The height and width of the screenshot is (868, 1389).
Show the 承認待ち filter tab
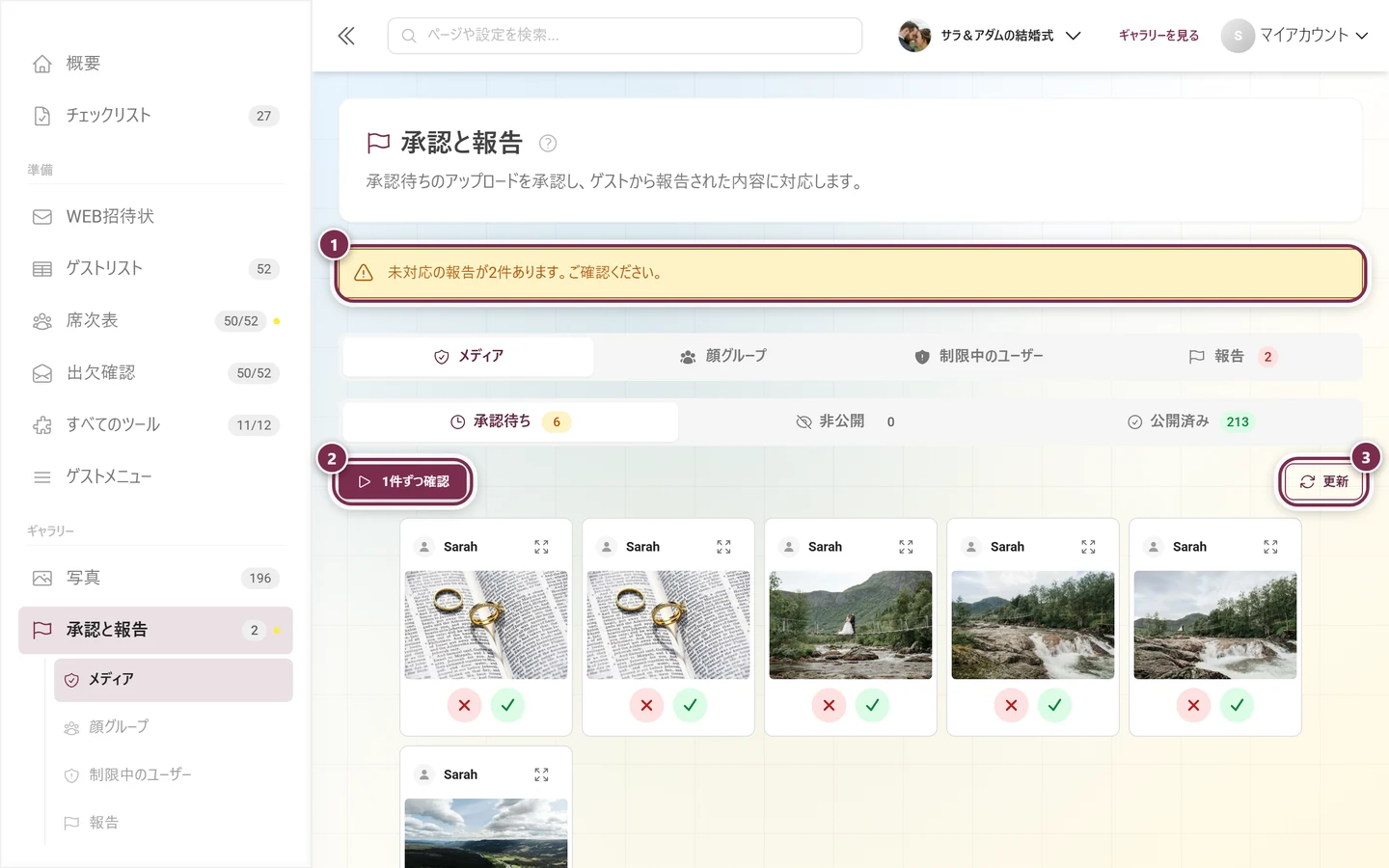tap(511, 422)
